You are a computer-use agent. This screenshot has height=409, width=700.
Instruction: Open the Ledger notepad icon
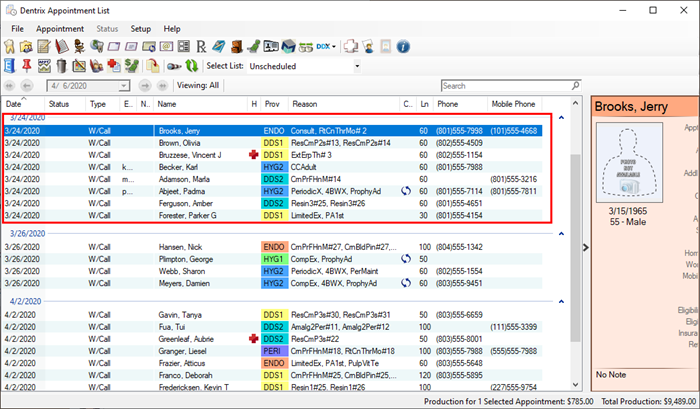44,46
